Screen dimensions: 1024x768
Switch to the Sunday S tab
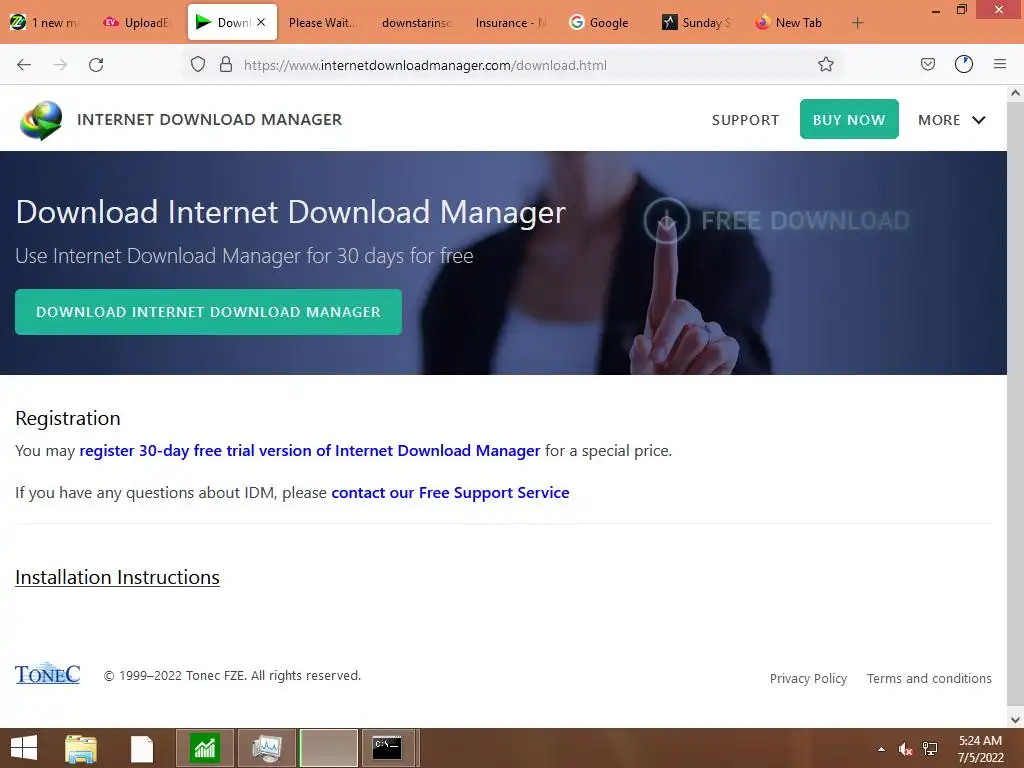[696, 23]
